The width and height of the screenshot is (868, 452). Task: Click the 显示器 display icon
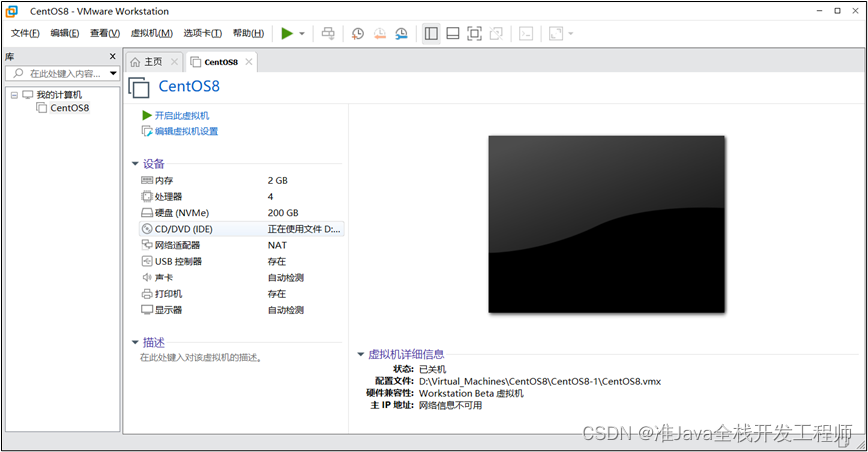[147, 310]
